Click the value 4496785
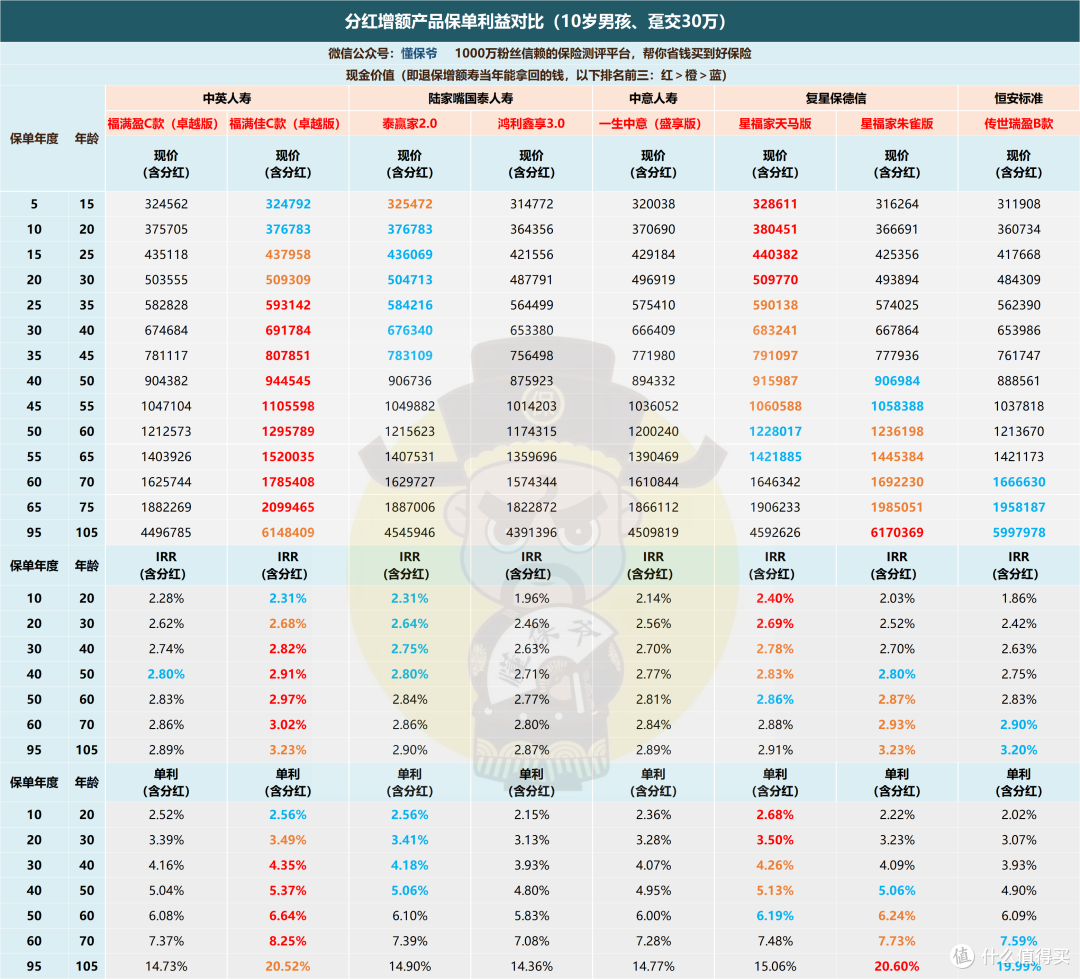The height and width of the screenshot is (979, 1080). pos(166,533)
